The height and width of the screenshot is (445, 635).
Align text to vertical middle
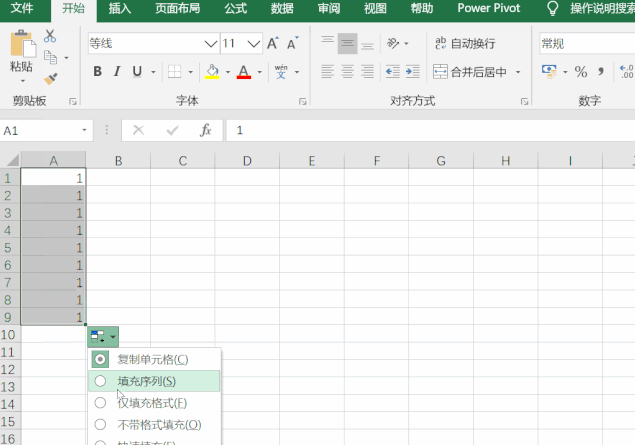(x=347, y=43)
